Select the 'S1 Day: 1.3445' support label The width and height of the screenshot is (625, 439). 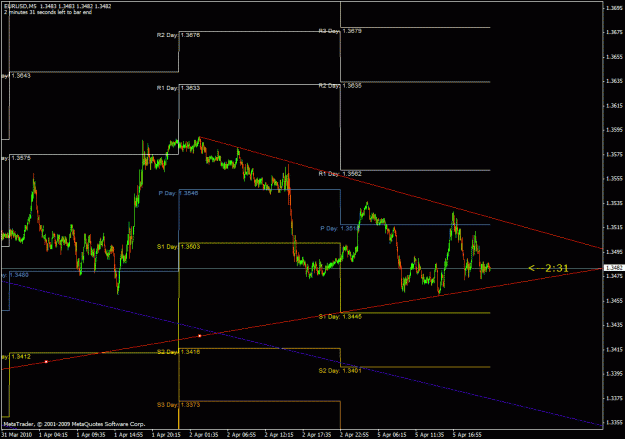(x=340, y=317)
